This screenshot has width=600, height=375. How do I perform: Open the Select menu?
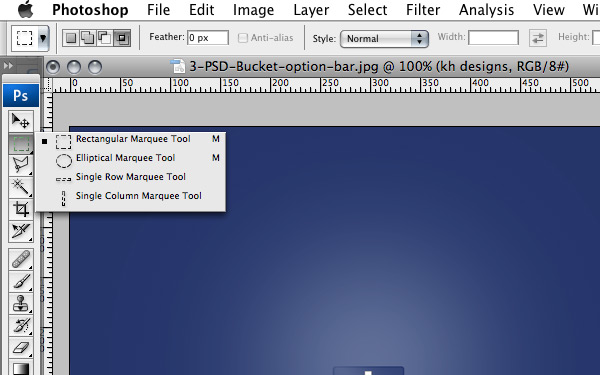[x=367, y=10]
